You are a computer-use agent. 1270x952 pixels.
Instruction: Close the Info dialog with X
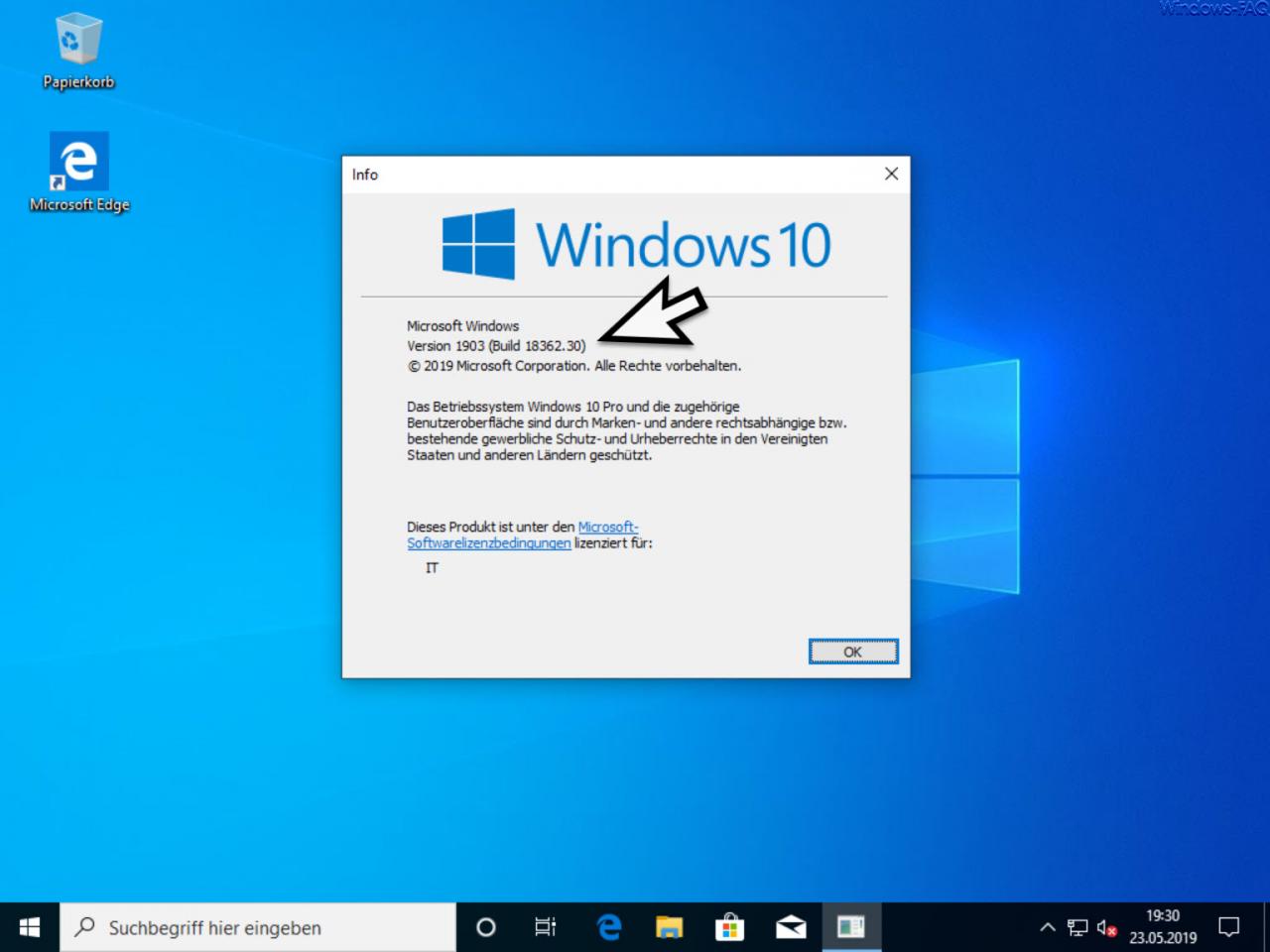(891, 174)
